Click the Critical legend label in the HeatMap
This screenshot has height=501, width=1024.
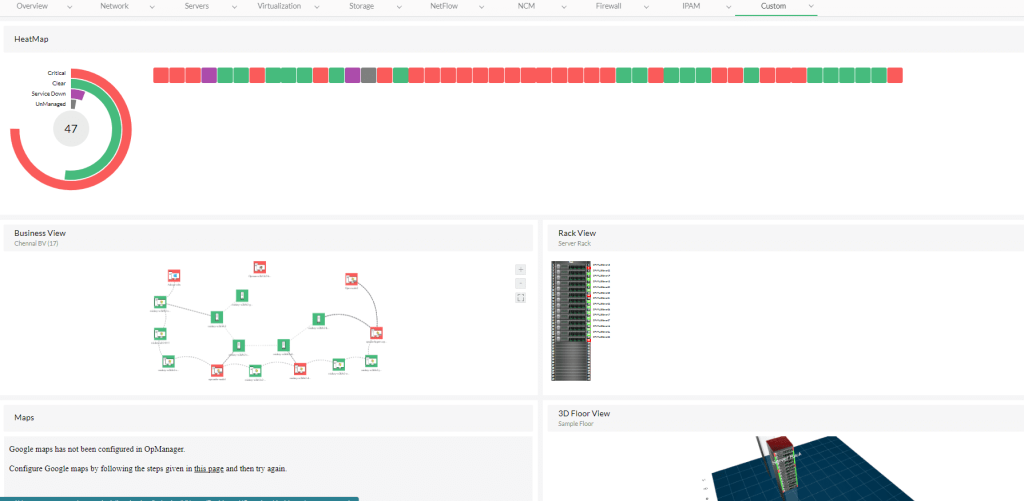tap(56, 73)
